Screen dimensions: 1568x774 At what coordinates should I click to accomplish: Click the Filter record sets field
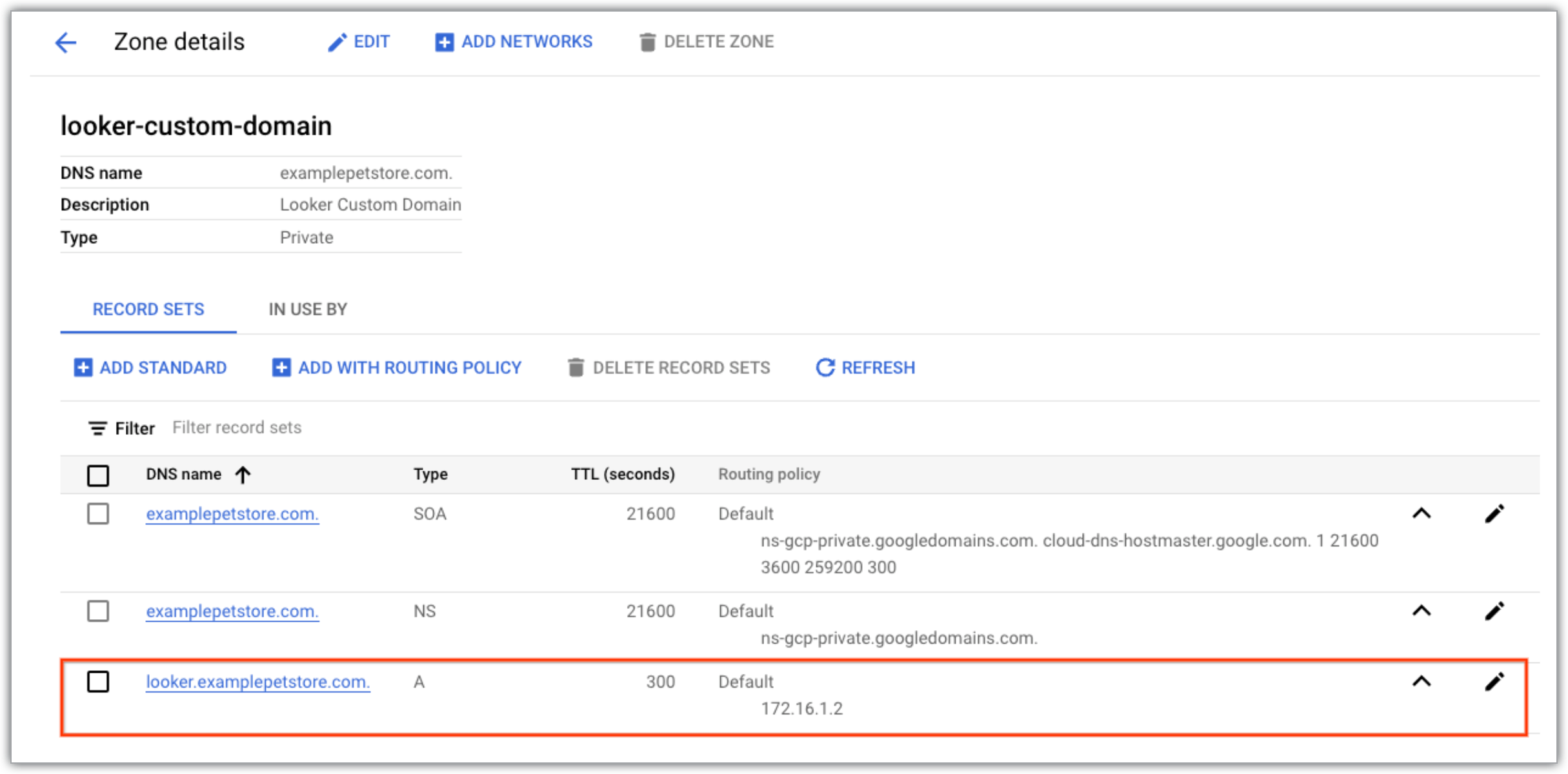(x=237, y=428)
